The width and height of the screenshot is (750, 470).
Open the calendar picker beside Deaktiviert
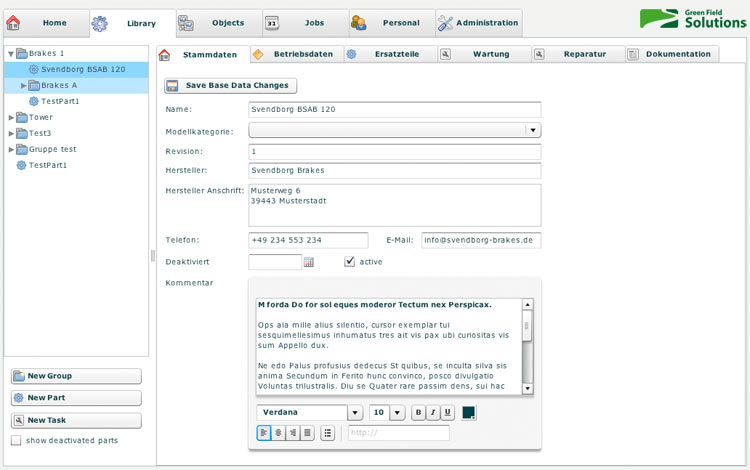click(309, 262)
